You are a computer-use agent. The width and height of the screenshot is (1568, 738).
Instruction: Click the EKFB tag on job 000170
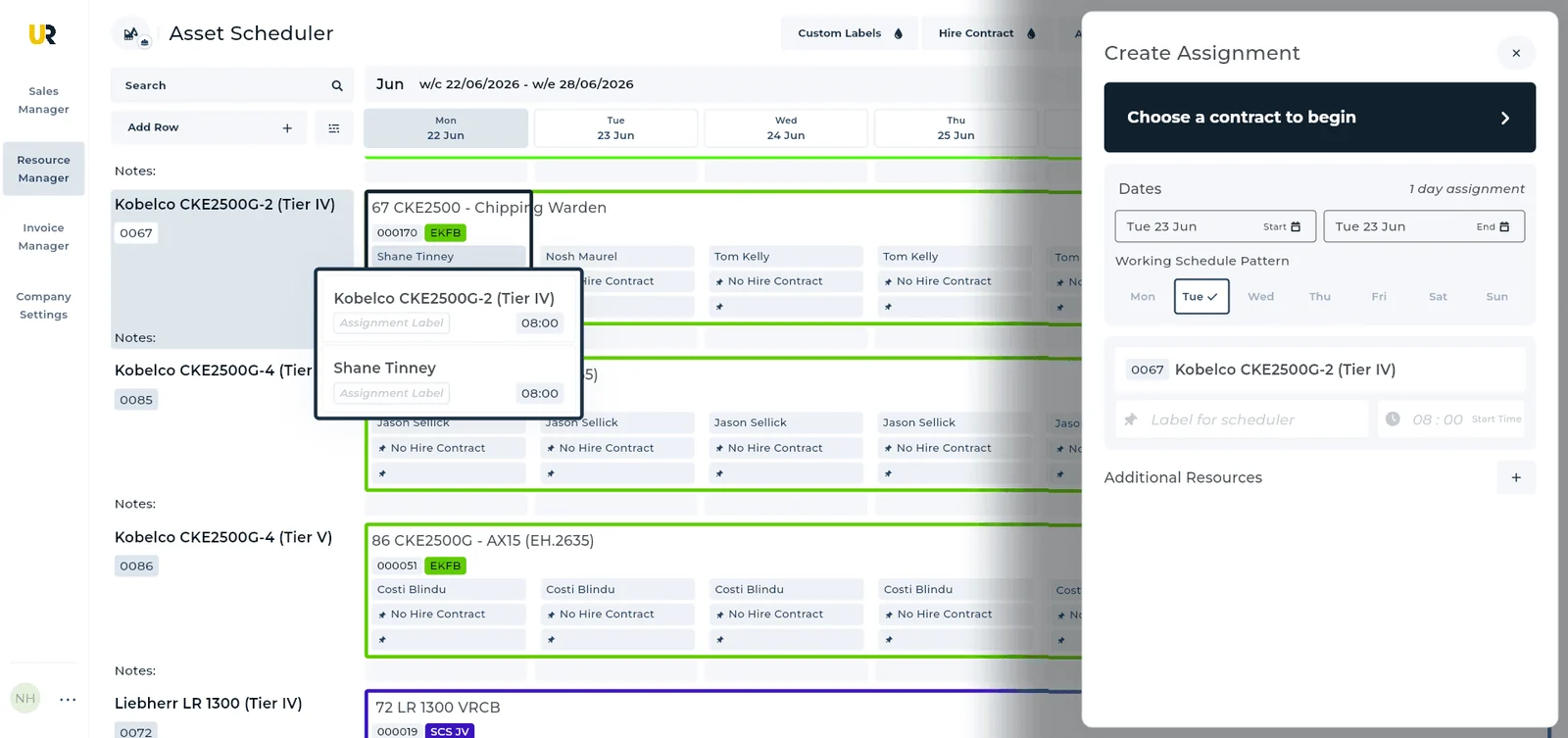click(446, 233)
